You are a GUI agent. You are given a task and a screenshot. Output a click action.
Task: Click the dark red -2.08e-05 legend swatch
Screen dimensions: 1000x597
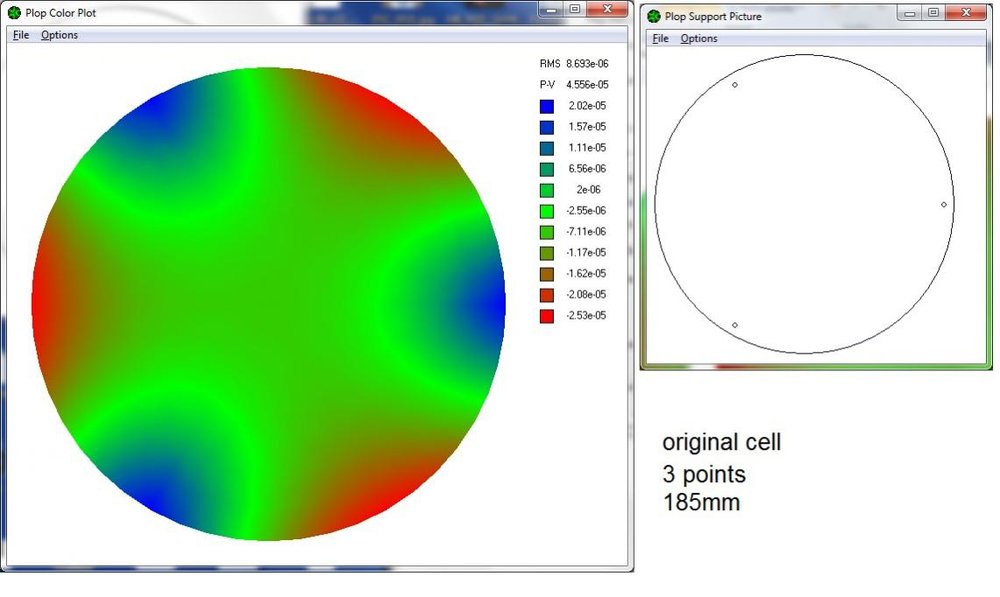[x=545, y=295]
